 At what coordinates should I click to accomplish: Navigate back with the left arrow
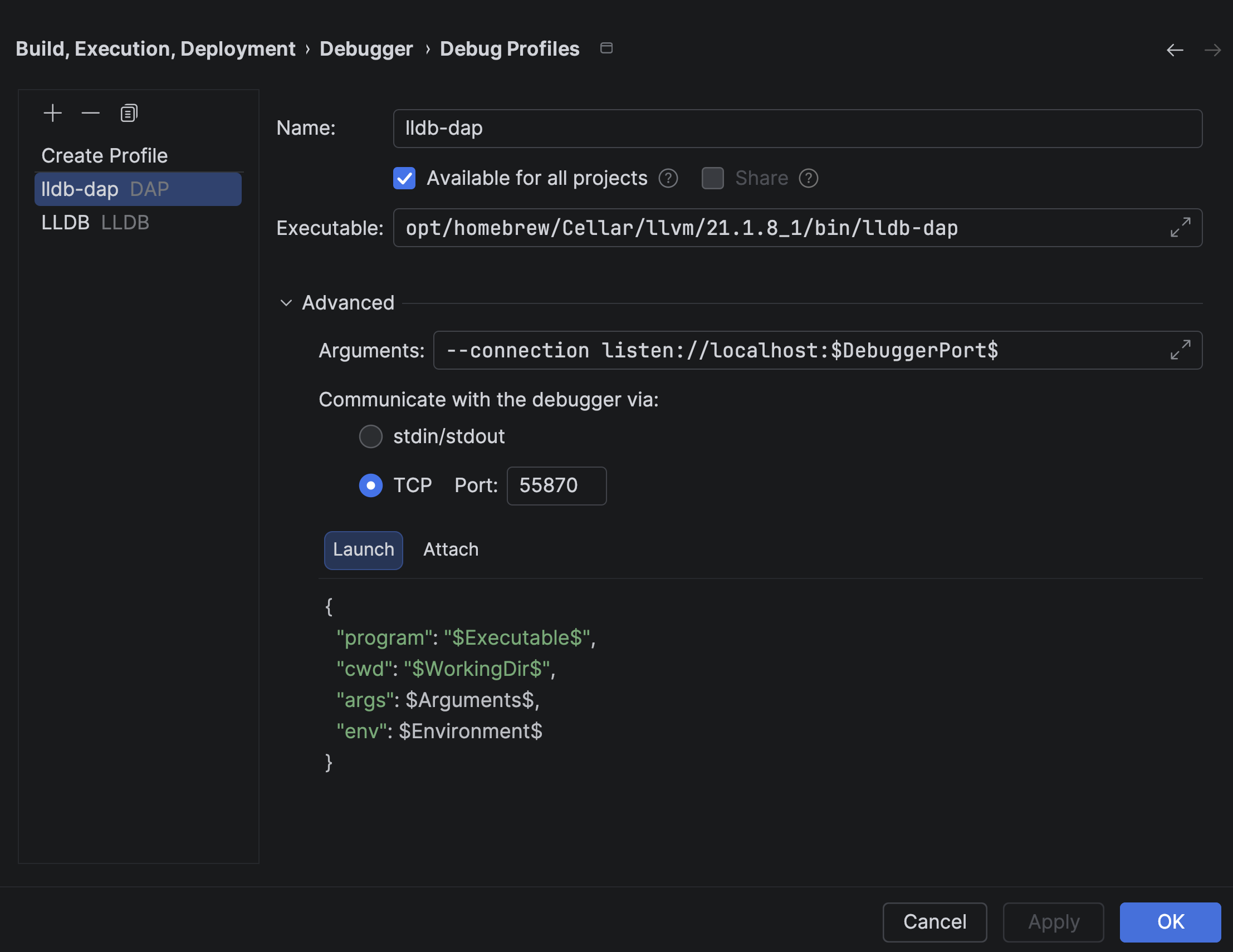(1175, 50)
